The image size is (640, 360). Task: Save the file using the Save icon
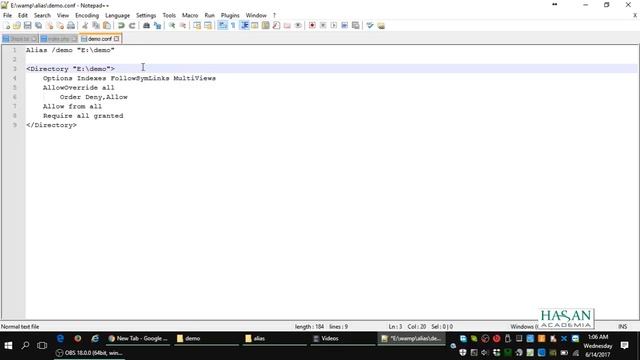coord(27,26)
